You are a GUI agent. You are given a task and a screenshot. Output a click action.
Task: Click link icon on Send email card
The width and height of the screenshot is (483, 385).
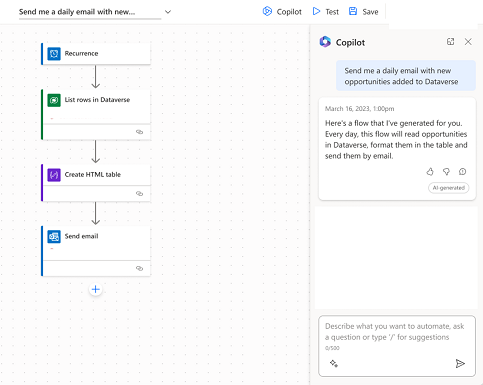[140, 268]
